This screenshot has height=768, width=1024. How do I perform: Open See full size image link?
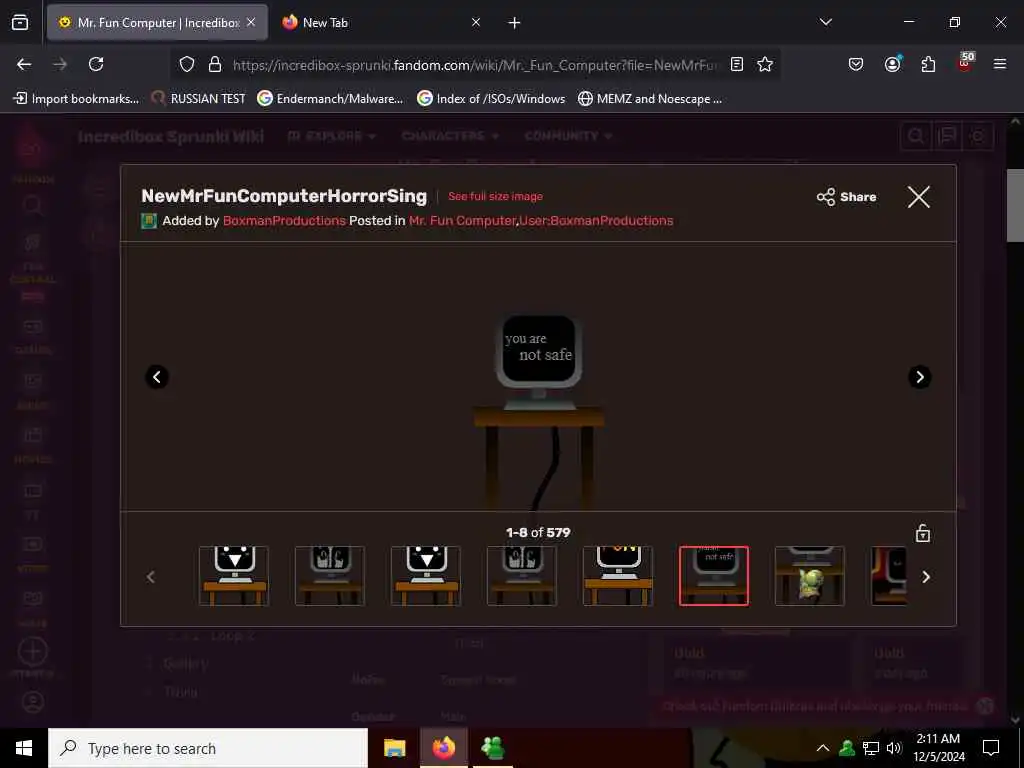point(495,196)
